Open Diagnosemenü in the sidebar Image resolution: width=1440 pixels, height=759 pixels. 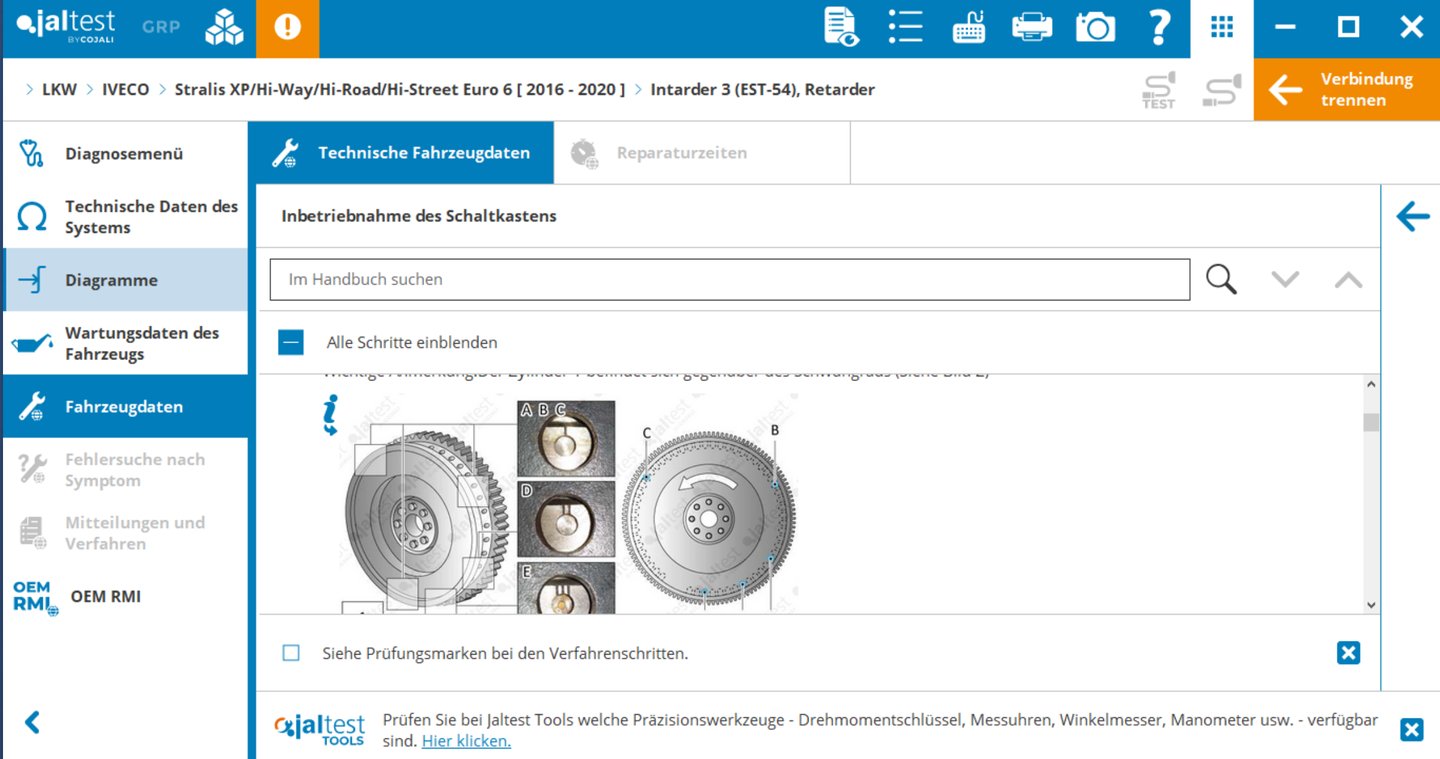pyautogui.click(x=125, y=154)
